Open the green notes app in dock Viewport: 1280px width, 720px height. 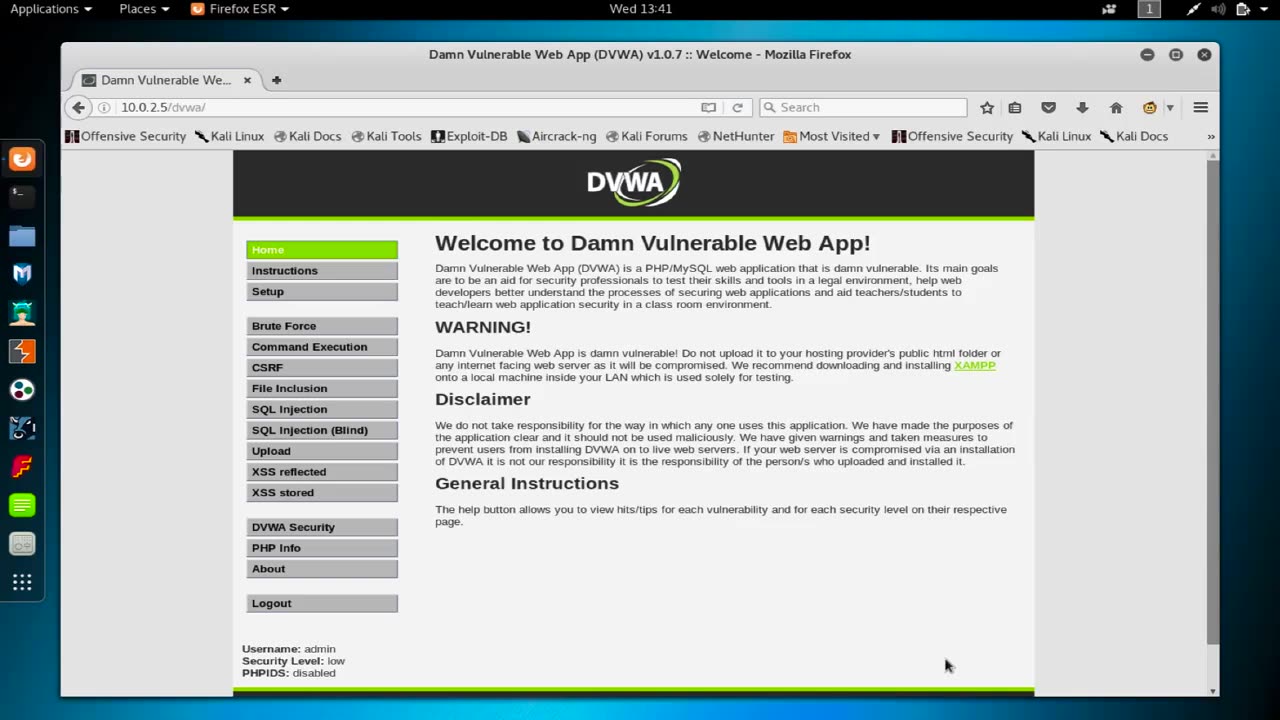(x=22, y=505)
